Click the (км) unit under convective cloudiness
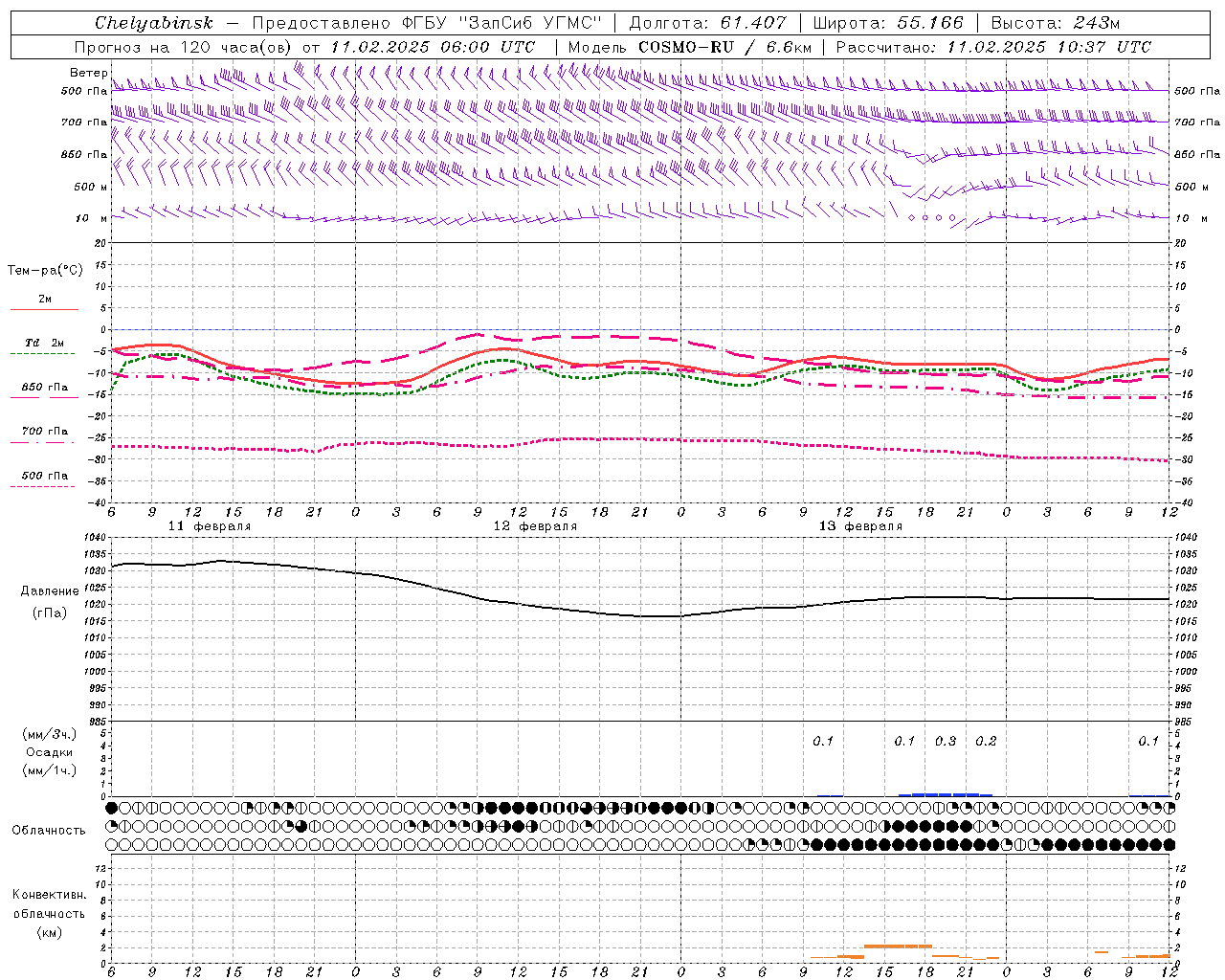Viewport: 1225px width, 980px height. click(x=49, y=931)
